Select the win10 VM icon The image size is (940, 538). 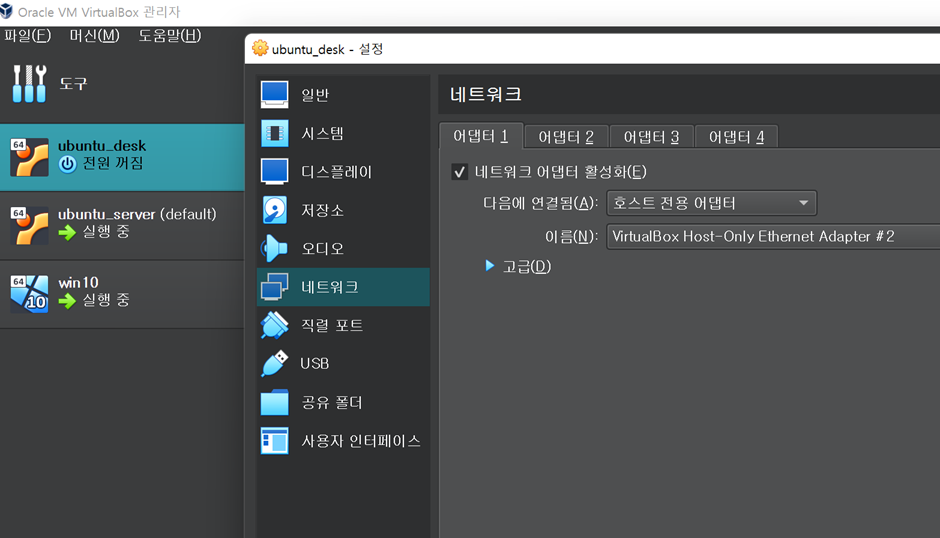click(x=29, y=294)
